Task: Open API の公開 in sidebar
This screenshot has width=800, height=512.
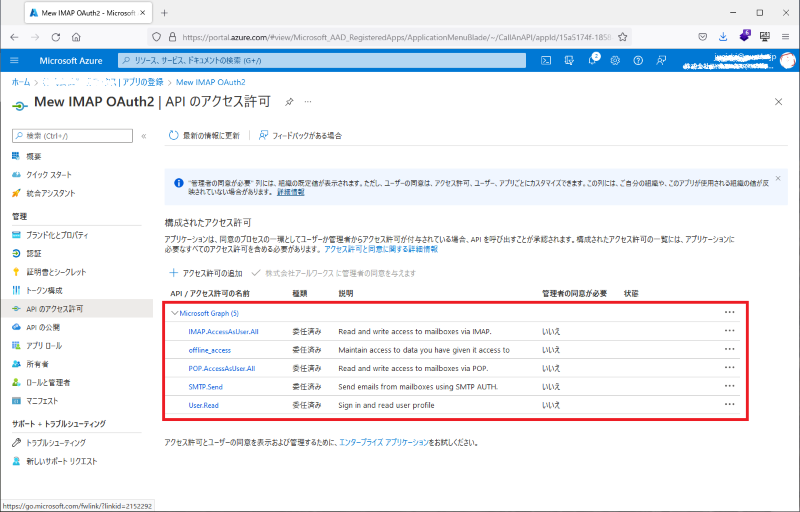Action: [43, 327]
